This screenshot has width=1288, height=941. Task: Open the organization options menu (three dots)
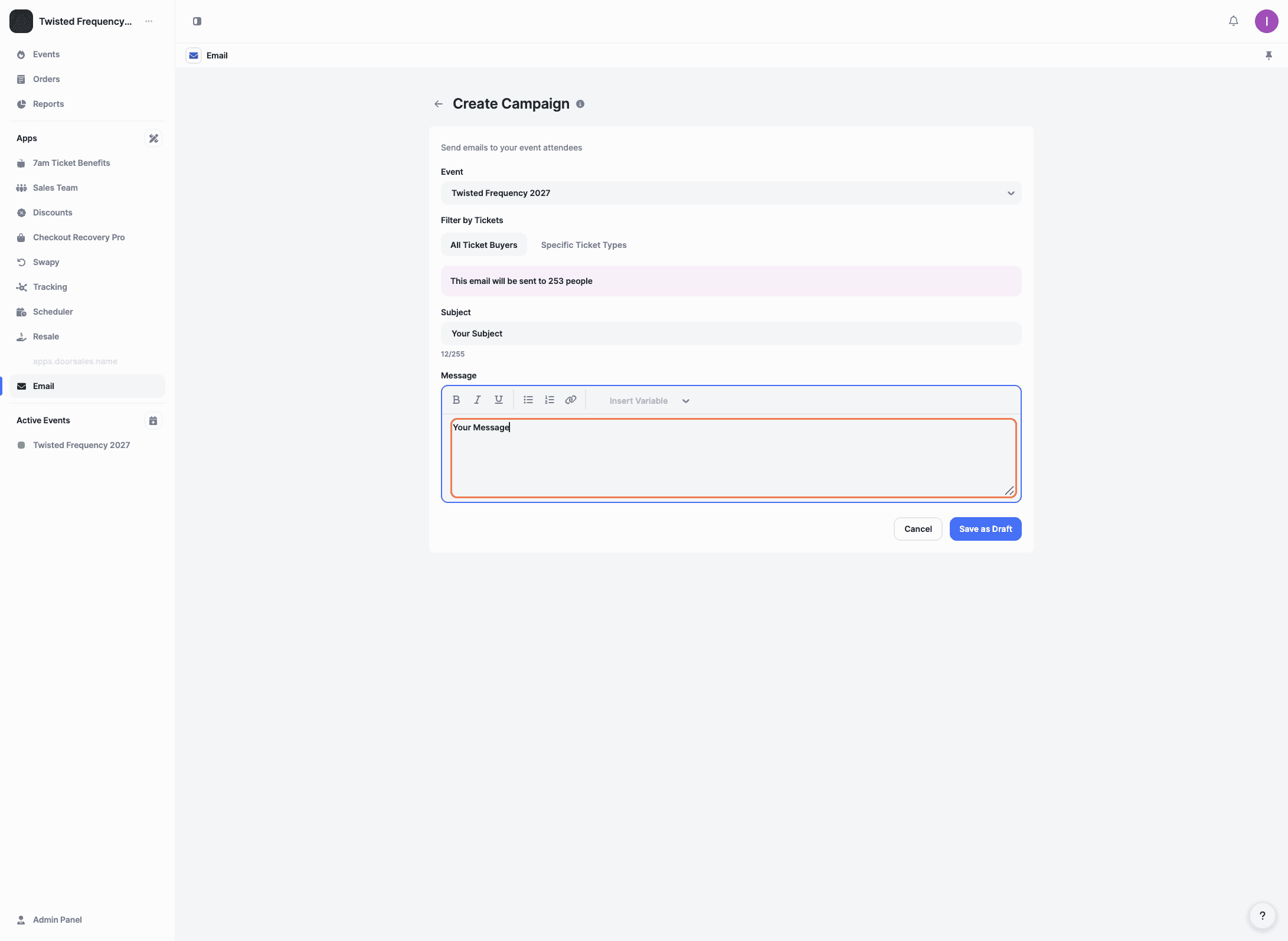[149, 21]
